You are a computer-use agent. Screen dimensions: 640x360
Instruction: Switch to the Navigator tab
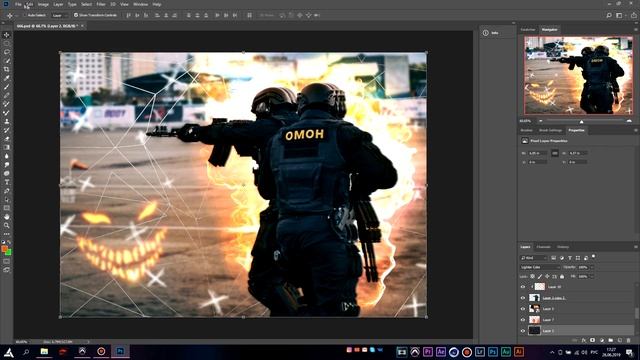coord(549,29)
